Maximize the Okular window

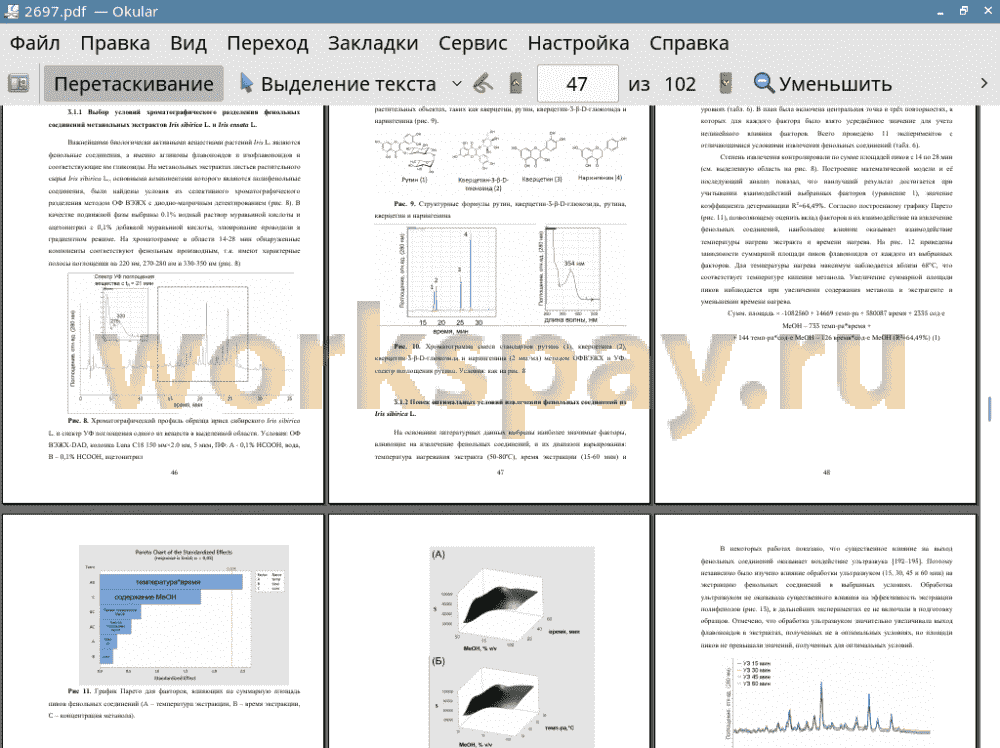click(x=964, y=11)
